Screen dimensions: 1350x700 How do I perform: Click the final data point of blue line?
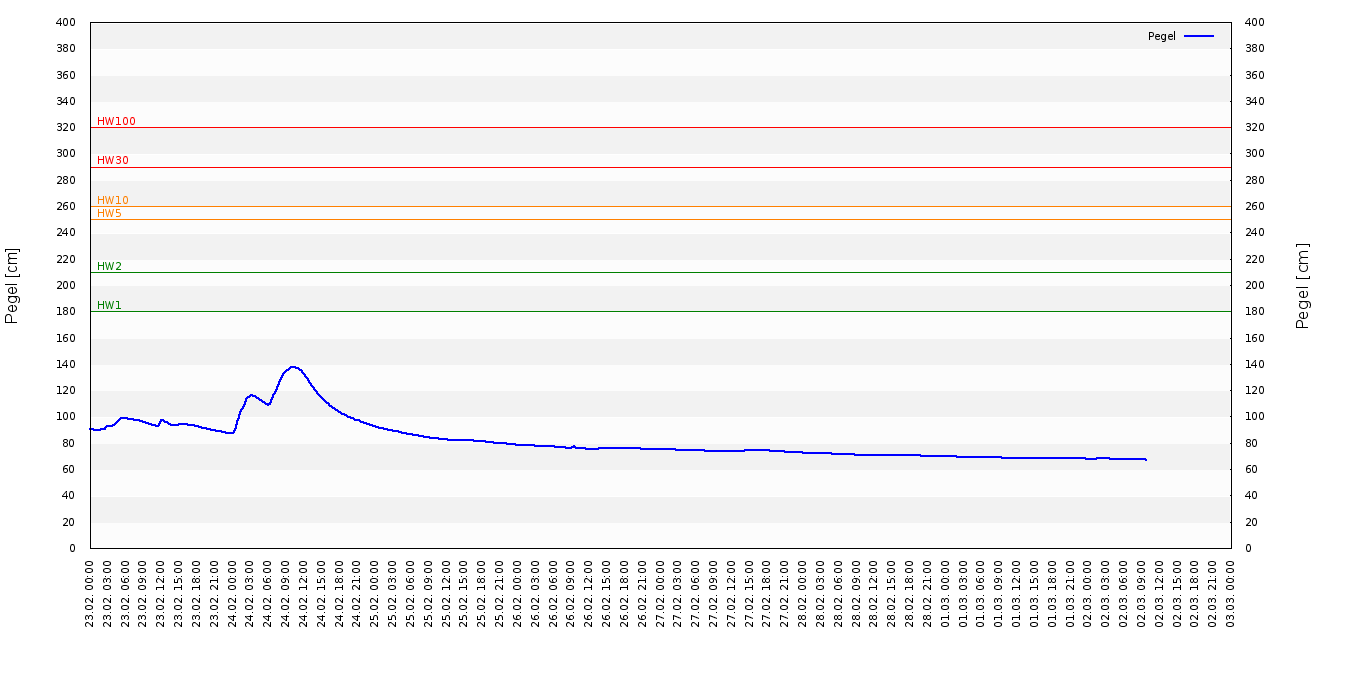tap(1146, 460)
